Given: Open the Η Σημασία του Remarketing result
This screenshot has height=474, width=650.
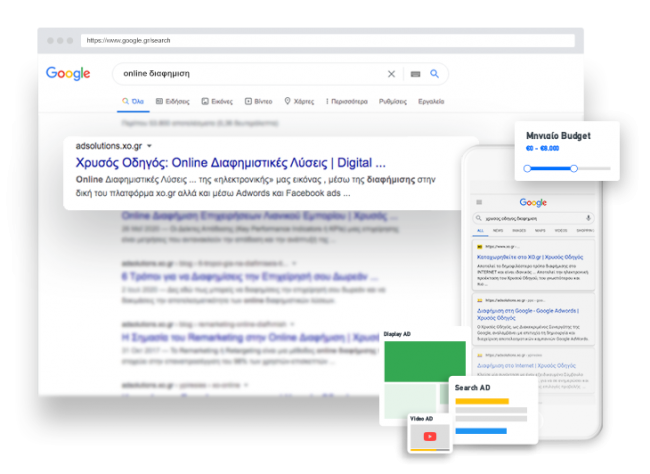Looking at the screenshot, I should pyautogui.click(x=250, y=337).
